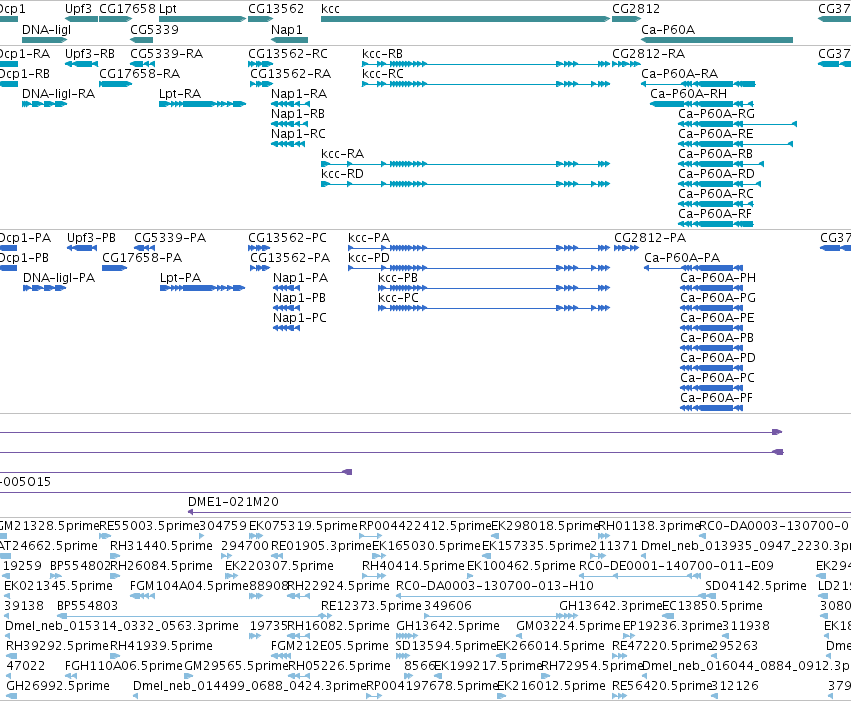This screenshot has height=701, width=851.
Task: Click the Nap1-PC protein label
Action: 300,317
